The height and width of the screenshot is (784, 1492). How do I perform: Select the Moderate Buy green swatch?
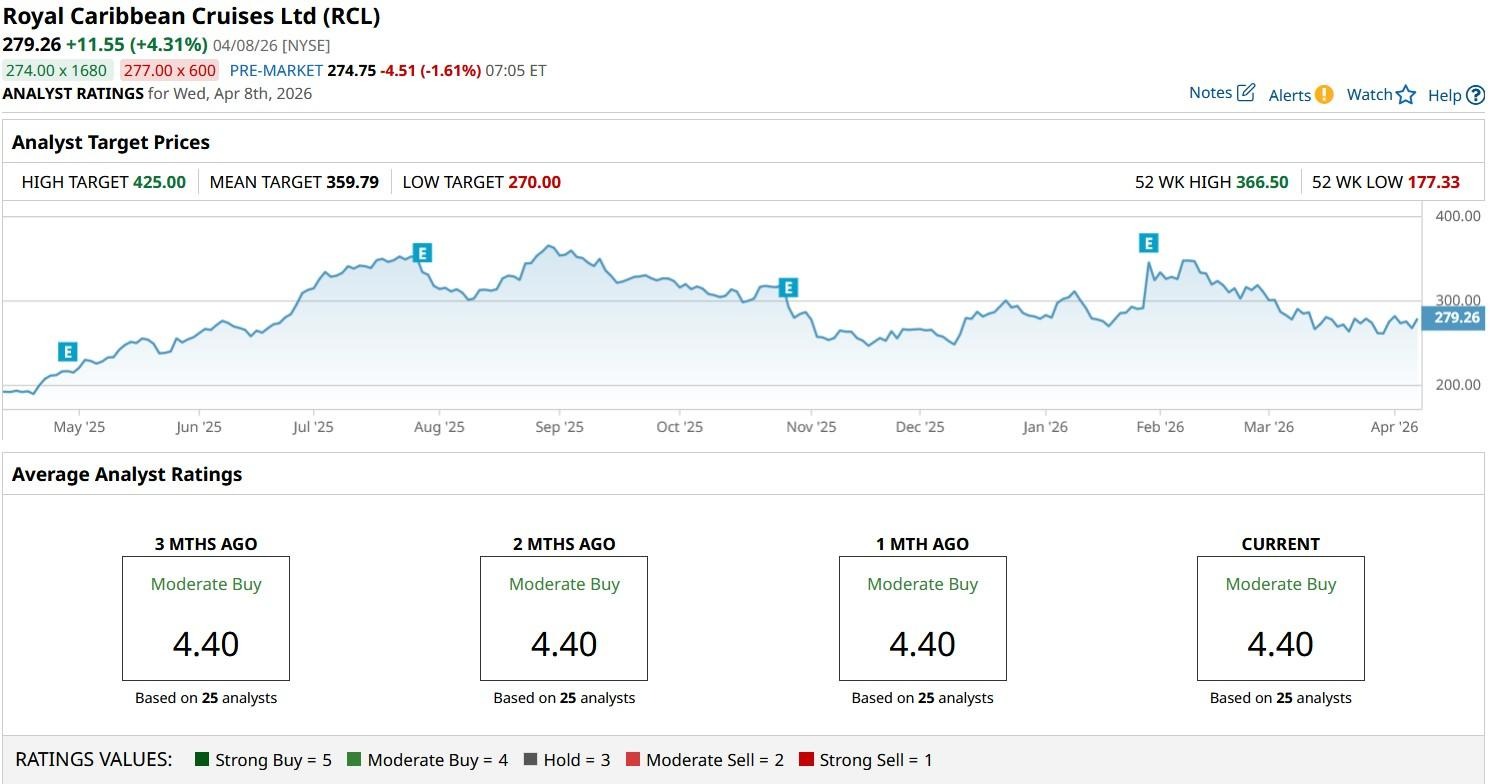(x=354, y=760)
